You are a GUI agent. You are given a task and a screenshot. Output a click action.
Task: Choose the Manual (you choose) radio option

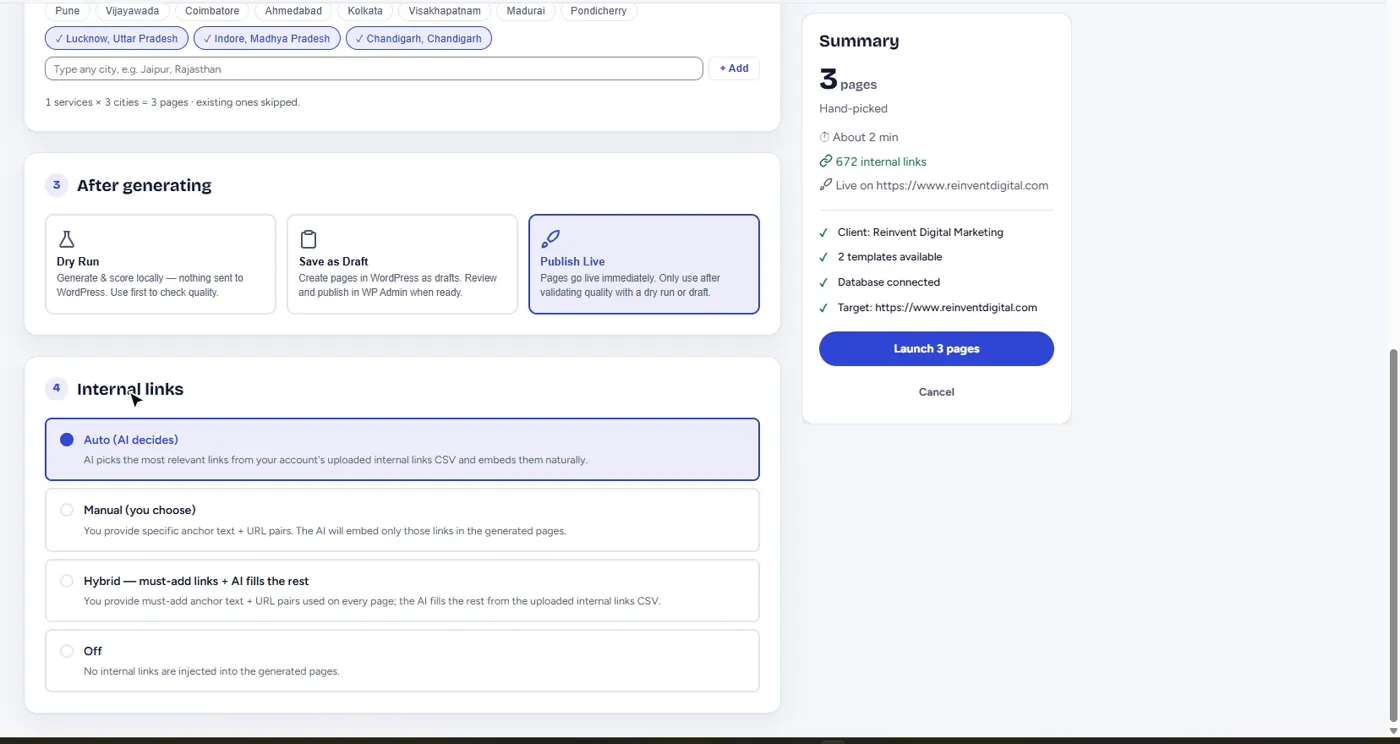tap(67, 510)
